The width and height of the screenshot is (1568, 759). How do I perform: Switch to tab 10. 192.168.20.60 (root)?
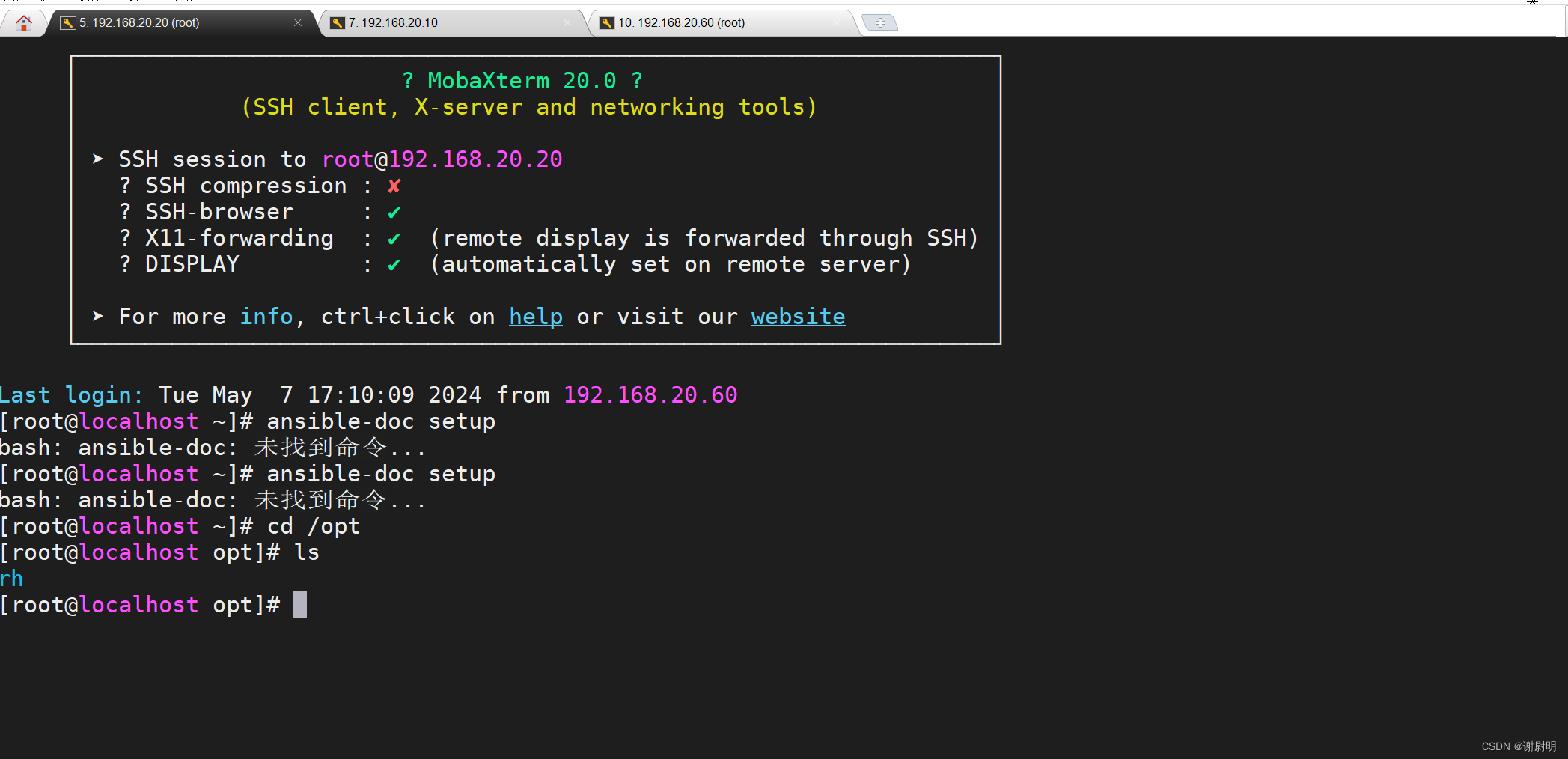pyautogui.click(x=724, y=23)
